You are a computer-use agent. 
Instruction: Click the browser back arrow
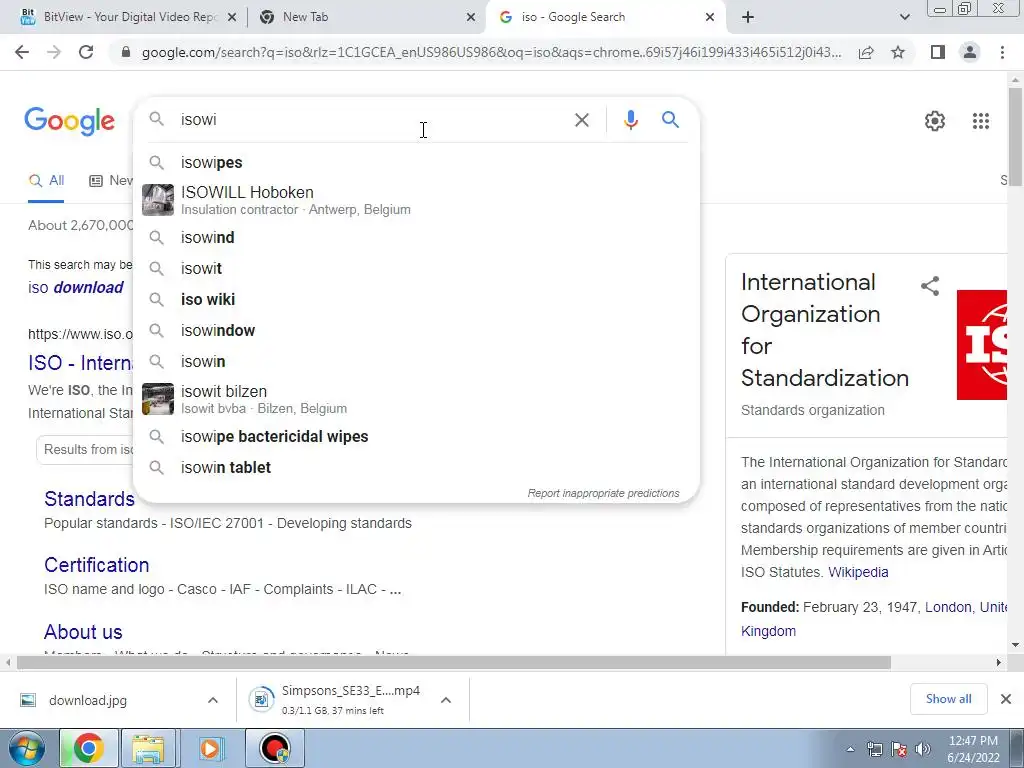22,52
